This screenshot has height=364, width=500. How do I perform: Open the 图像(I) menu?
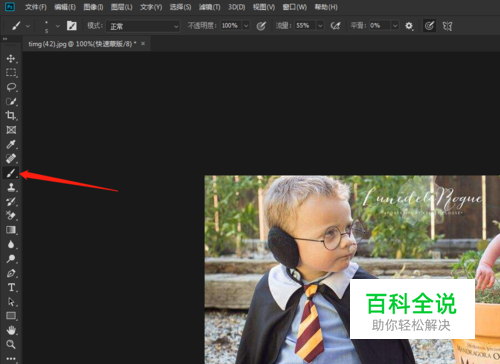tap(93, 7)
